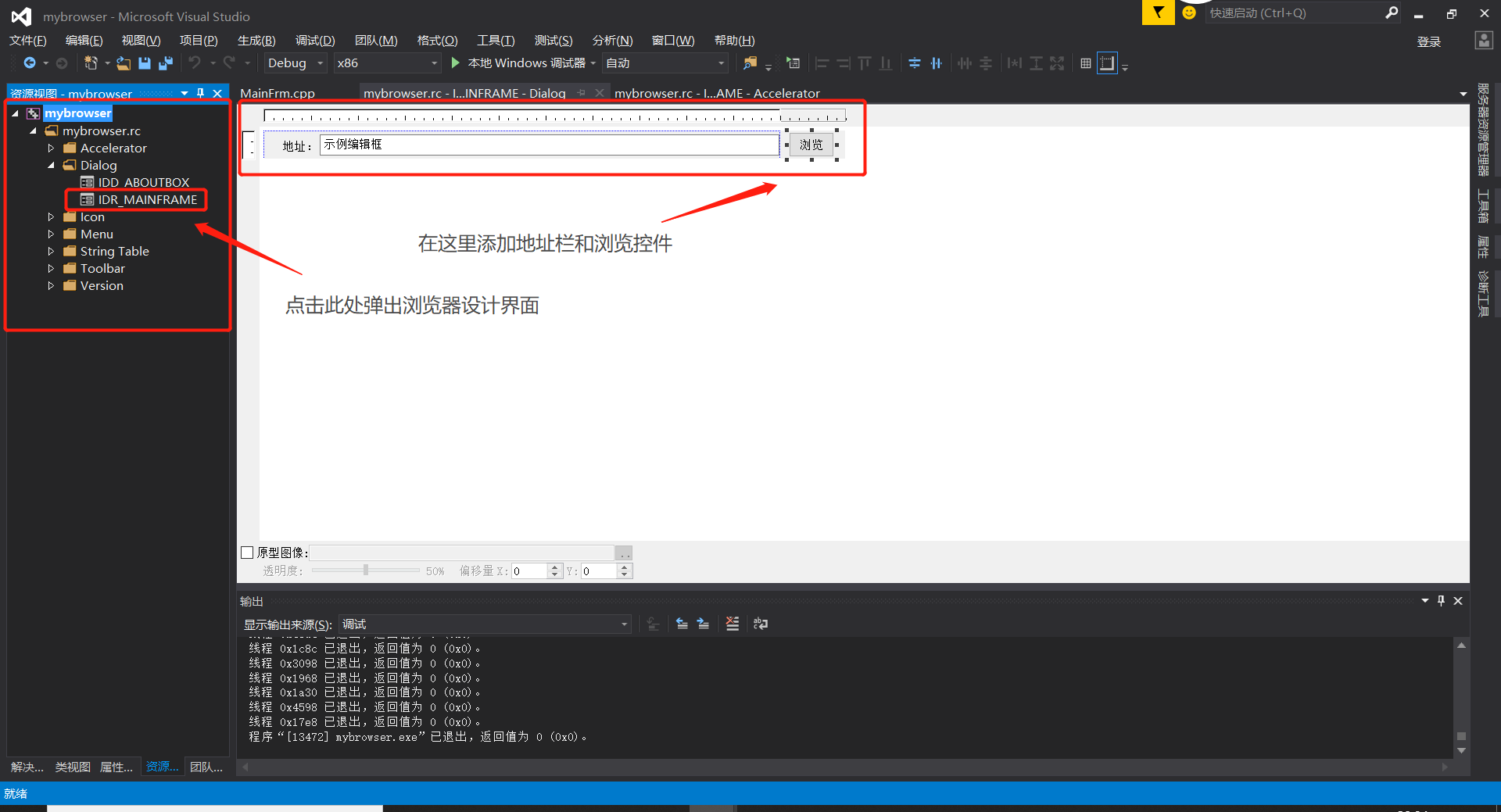Enable the 原型图像 checkbox
The width and height of the screenshot is (1501, 812).
point(247,553)
